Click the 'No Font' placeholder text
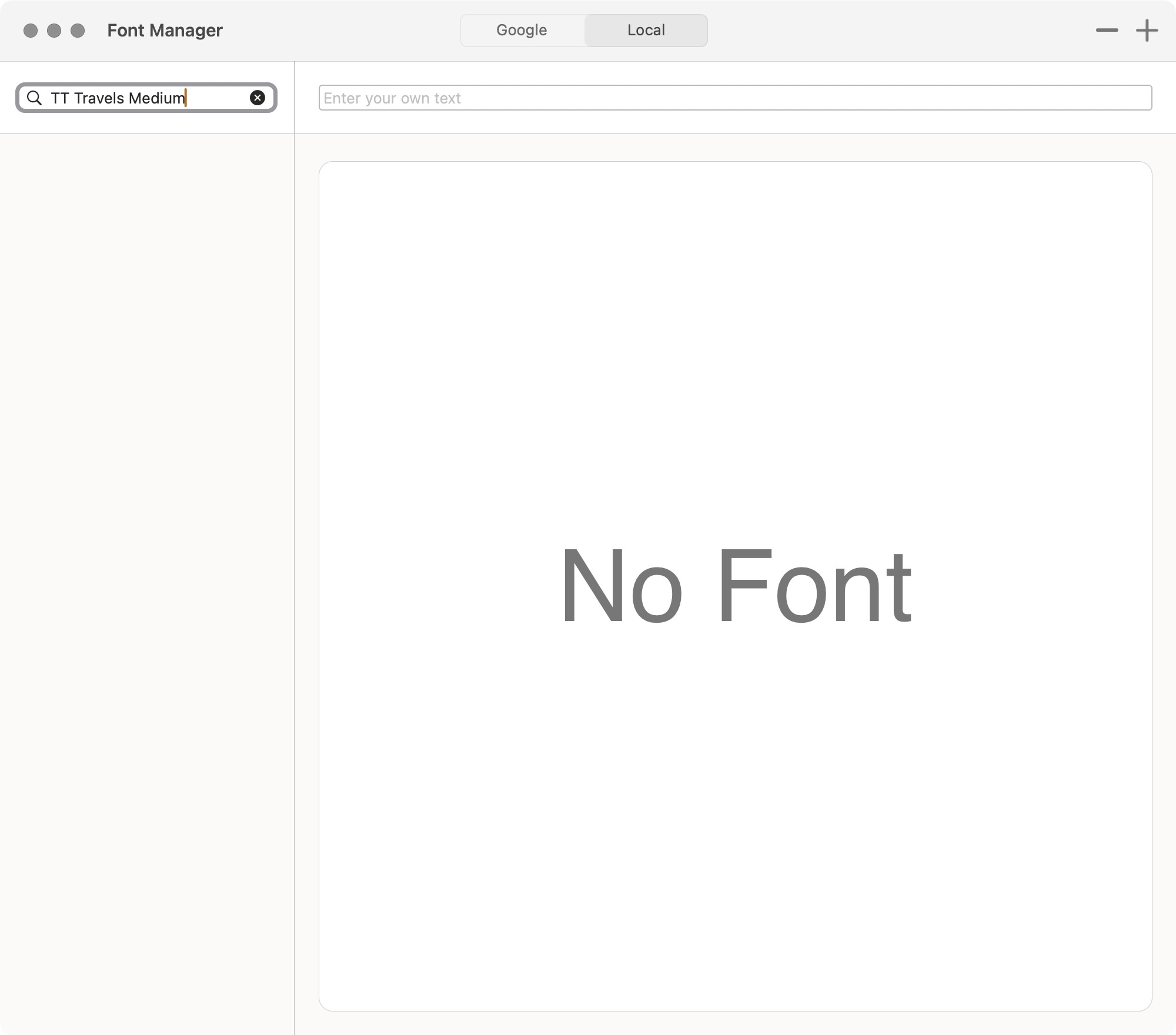1176x1035 pixels. click(735, 585)
